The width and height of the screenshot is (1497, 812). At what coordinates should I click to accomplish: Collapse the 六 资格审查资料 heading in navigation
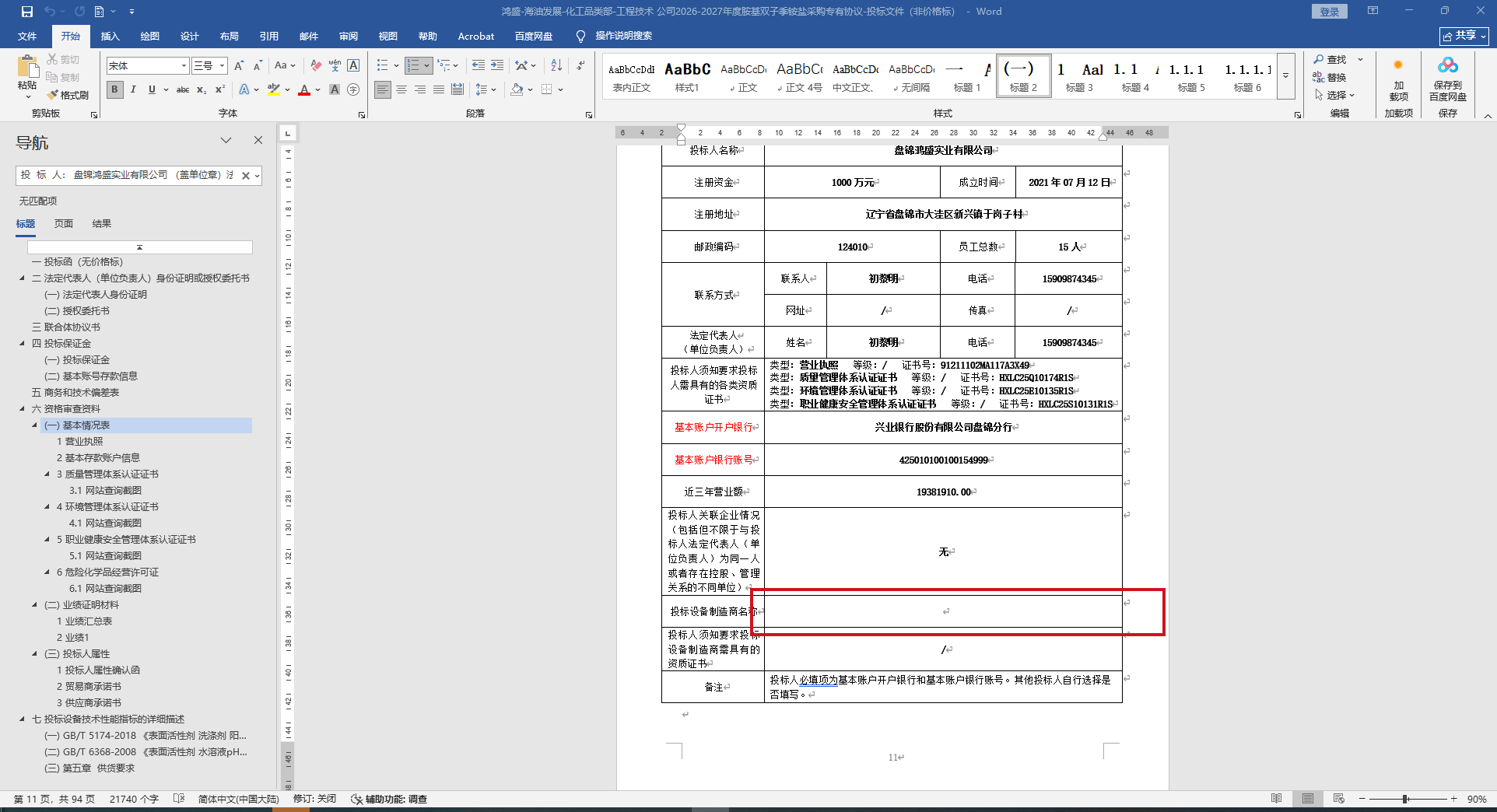click(x=22, y=409)
